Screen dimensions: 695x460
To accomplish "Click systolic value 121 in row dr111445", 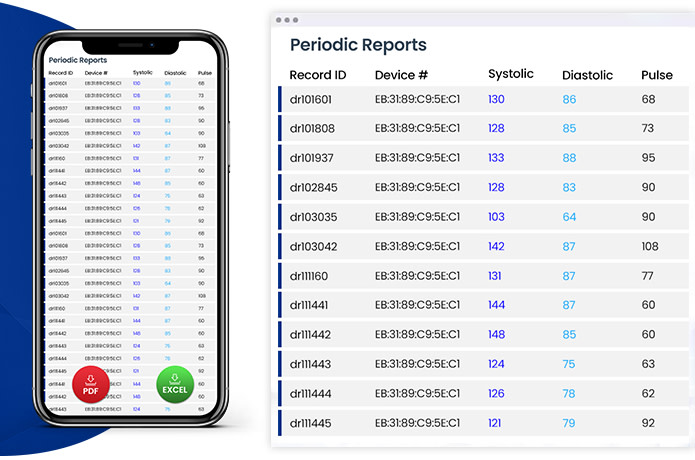I will [495, 423].
